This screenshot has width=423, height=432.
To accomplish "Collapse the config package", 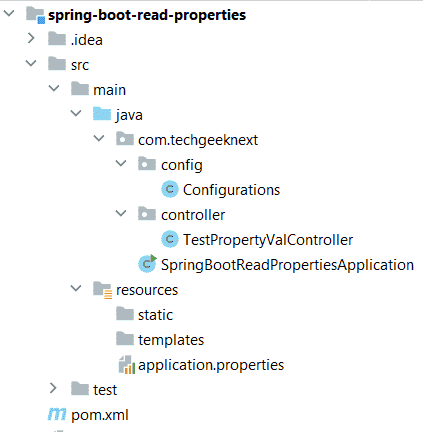I will coord(121,163).
